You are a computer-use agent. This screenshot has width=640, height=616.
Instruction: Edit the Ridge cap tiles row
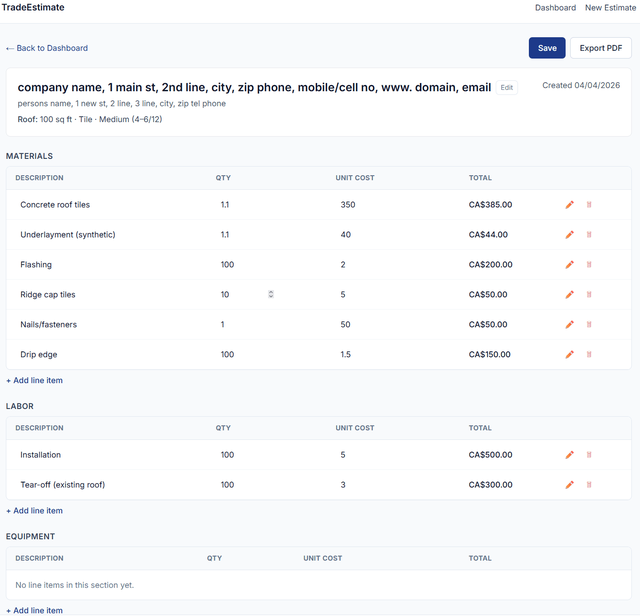tap(569, 294)
